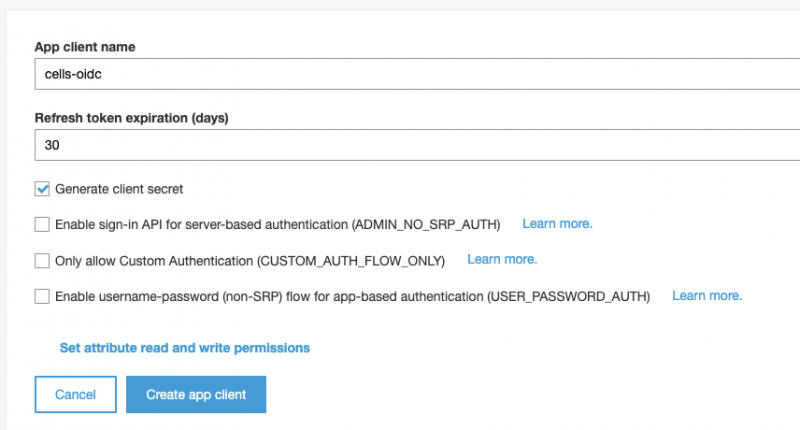800x430 pixels.
Task: Click the Refresh token expiration (days) label
Action: 131,118
